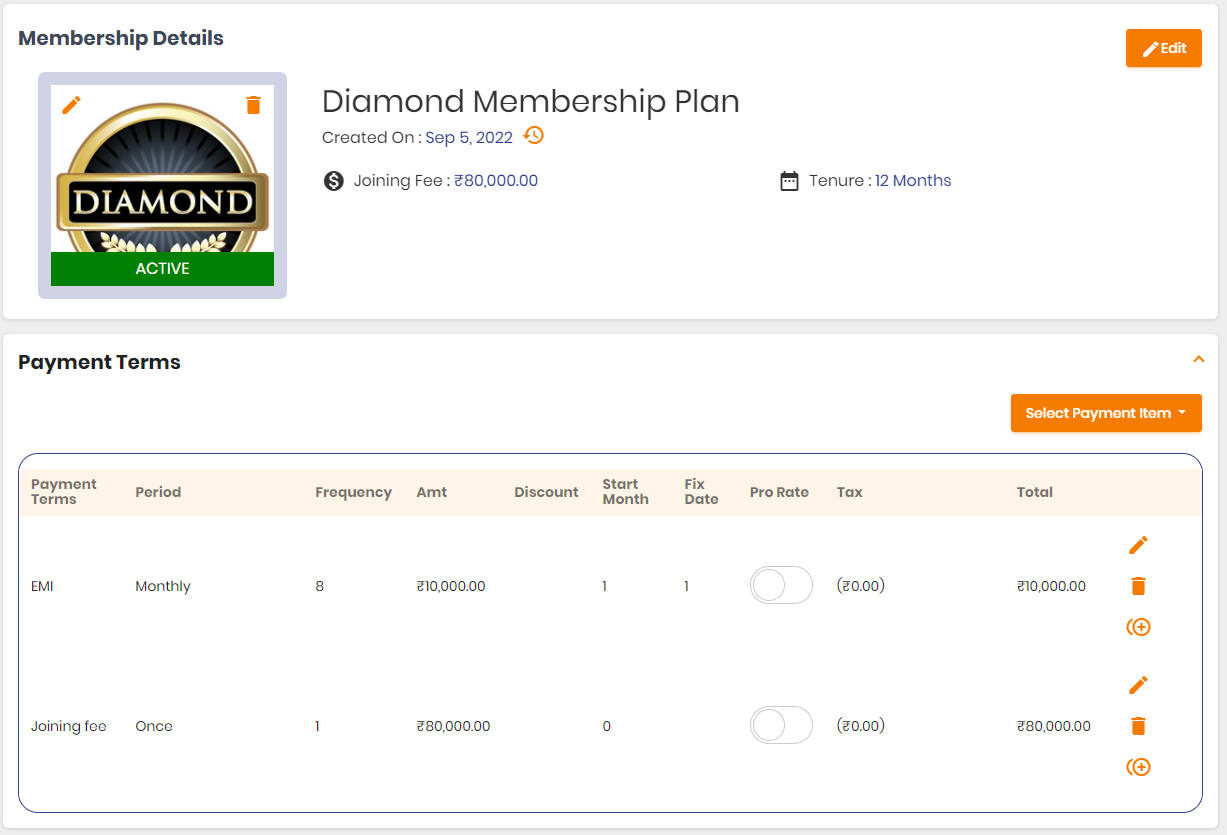This screenshot has width=1227, height=835.
Task: Click the Start Month column header
Action: [625, 492]
